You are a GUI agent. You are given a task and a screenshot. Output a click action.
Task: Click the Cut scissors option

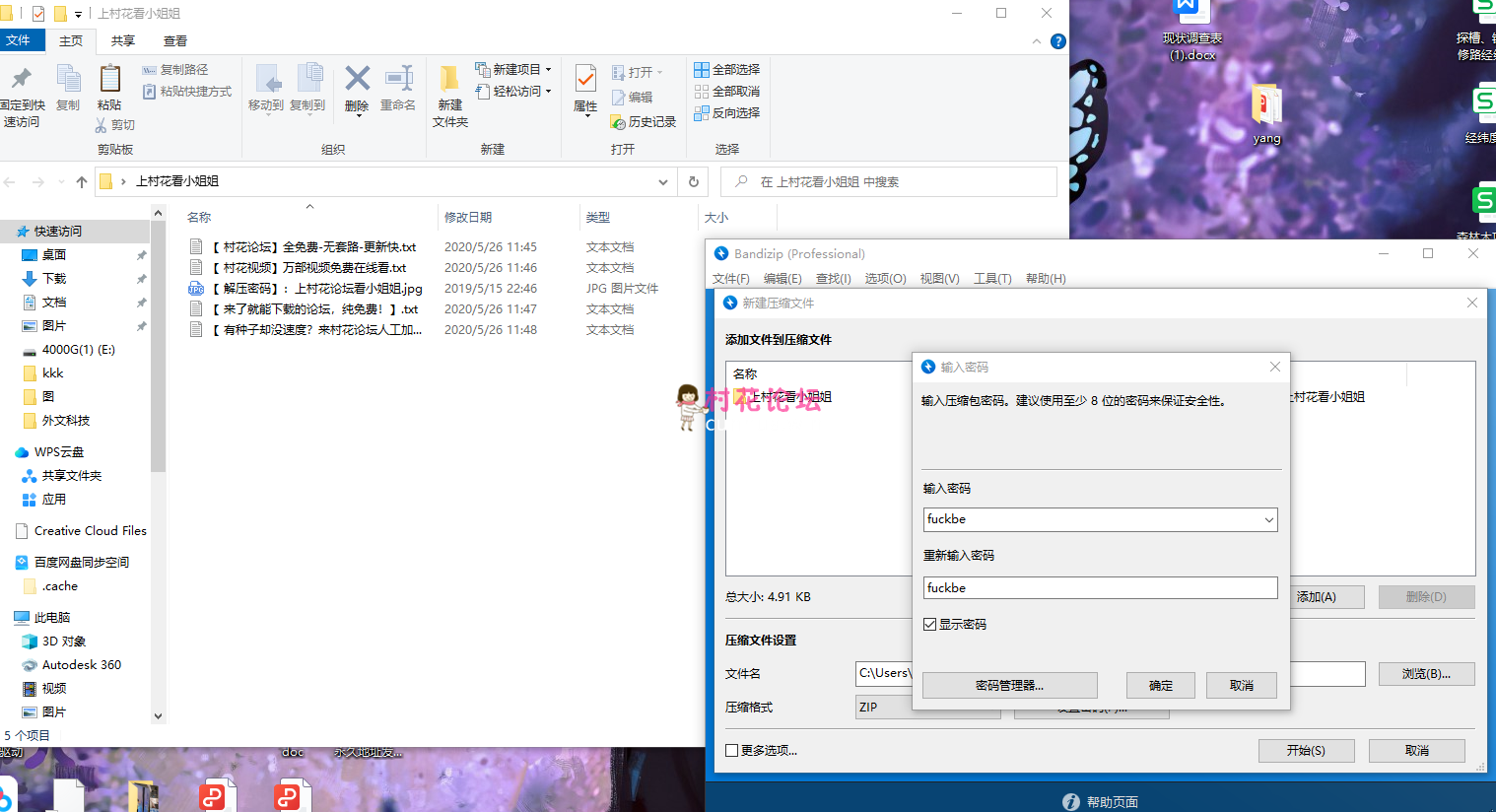[114, 125]
